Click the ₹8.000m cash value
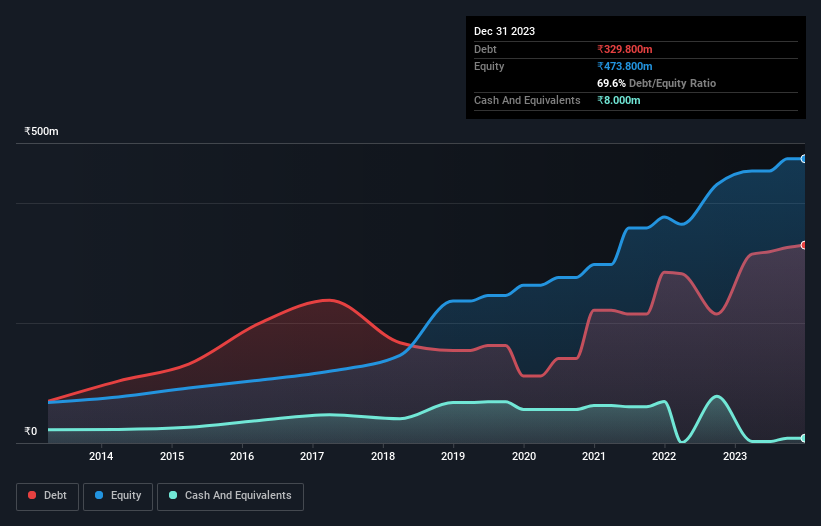This screenshot has height=526, width=821. [x=618, y=100]
